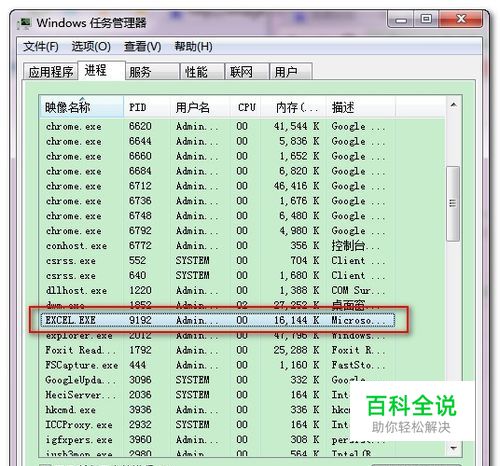Select the hkcmd.exe process
Screen dimensions: 500x466
click(217, 410)
